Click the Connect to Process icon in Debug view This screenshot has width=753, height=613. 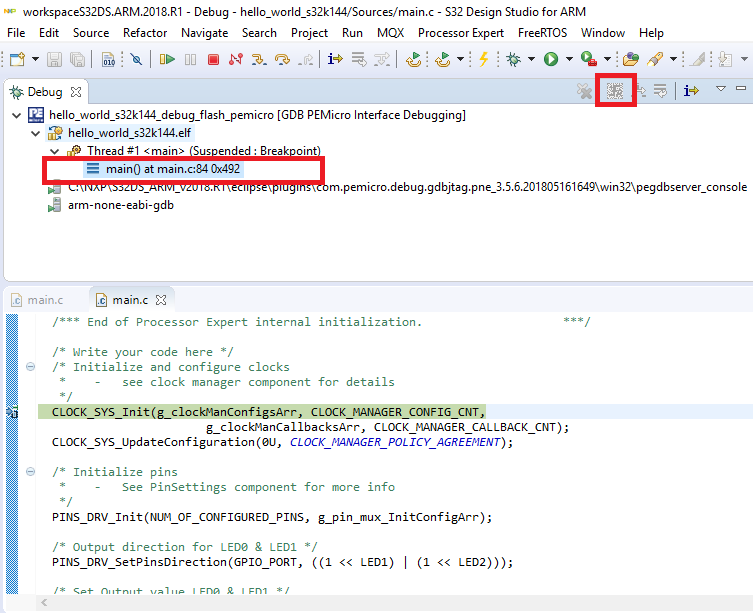click(615, 90)
